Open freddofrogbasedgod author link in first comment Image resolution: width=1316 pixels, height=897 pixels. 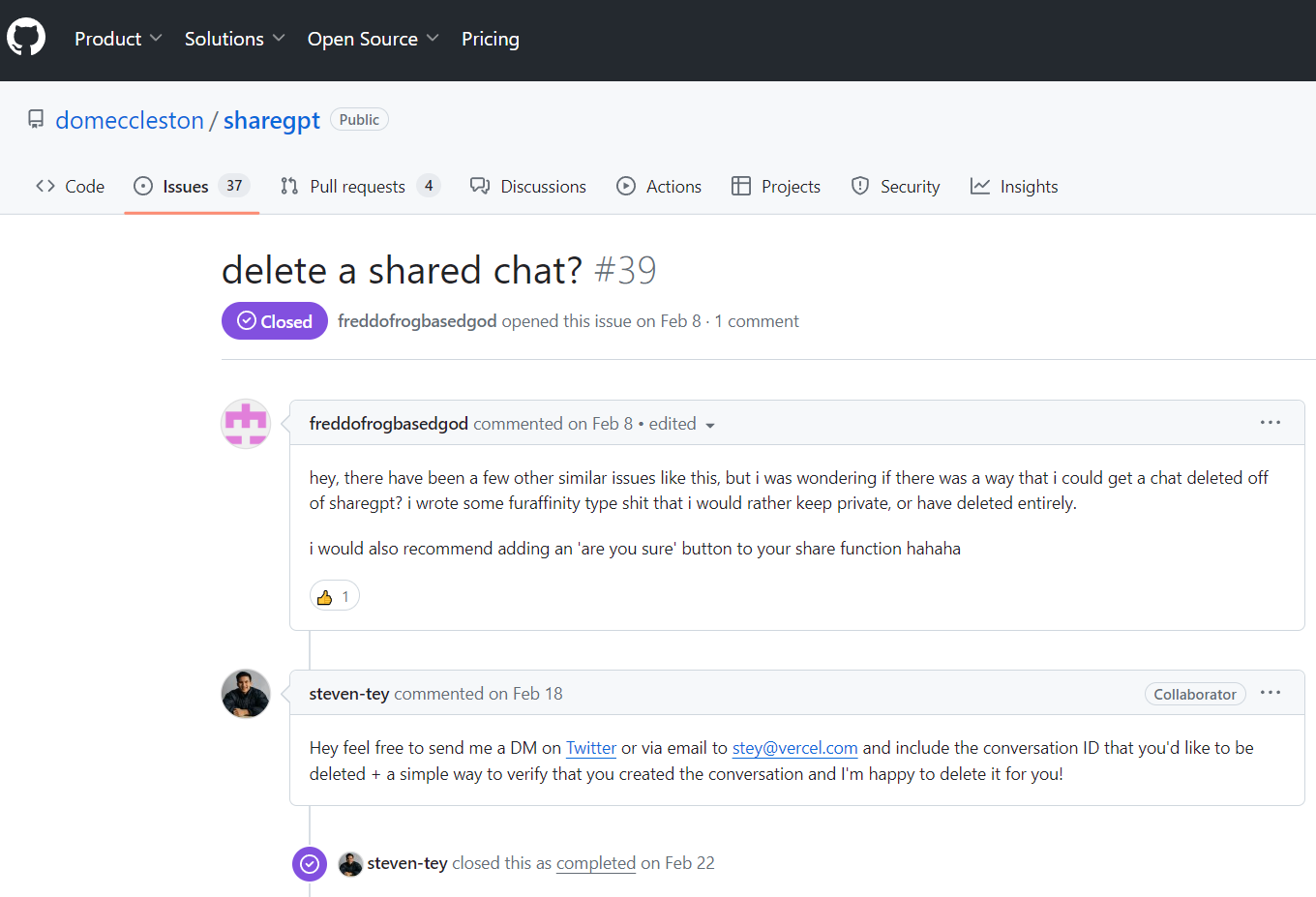389,424
